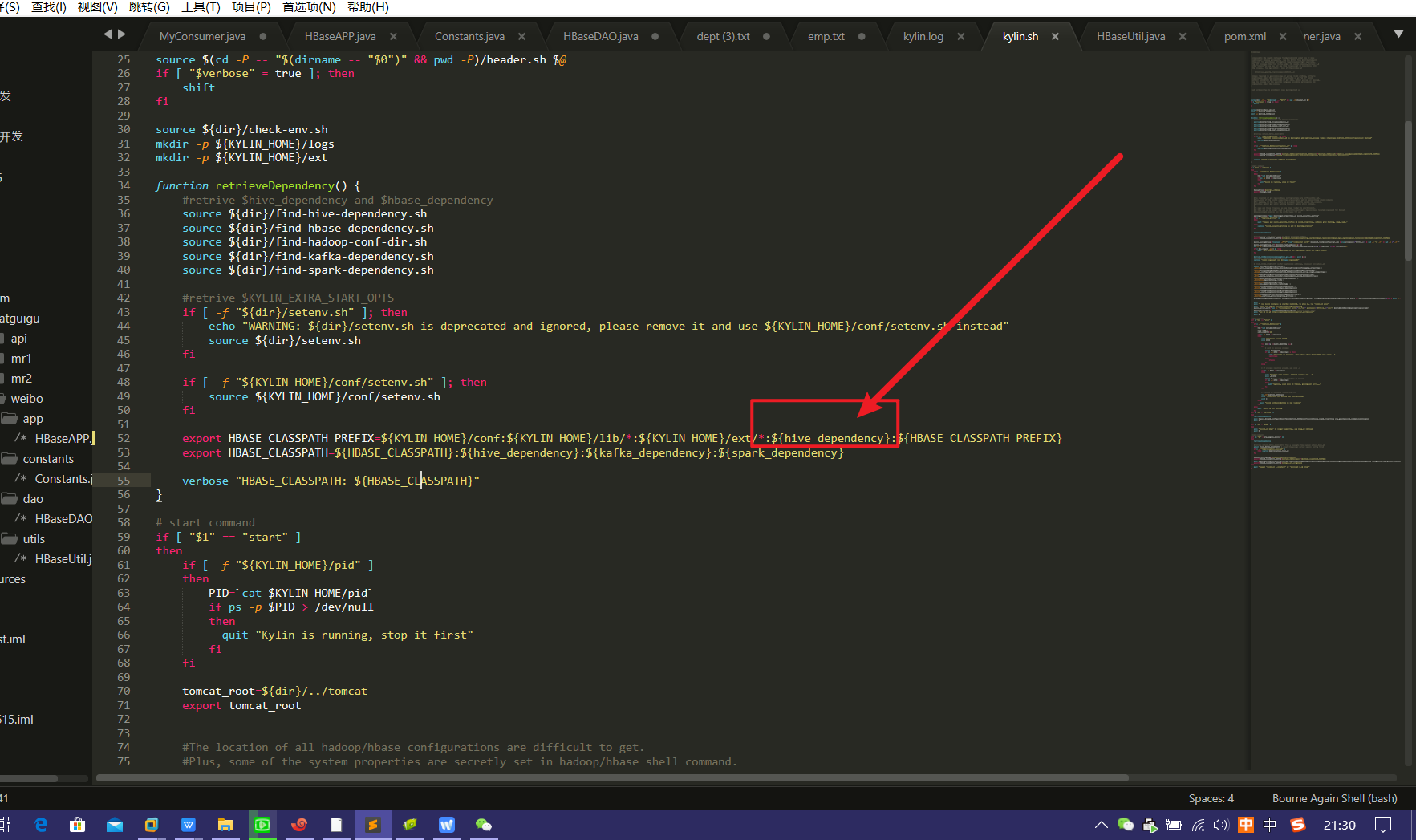
Task: Click unsaved dot on HBaseDAO.java tab
Action: pyautogui.click(x=655, y=36)
